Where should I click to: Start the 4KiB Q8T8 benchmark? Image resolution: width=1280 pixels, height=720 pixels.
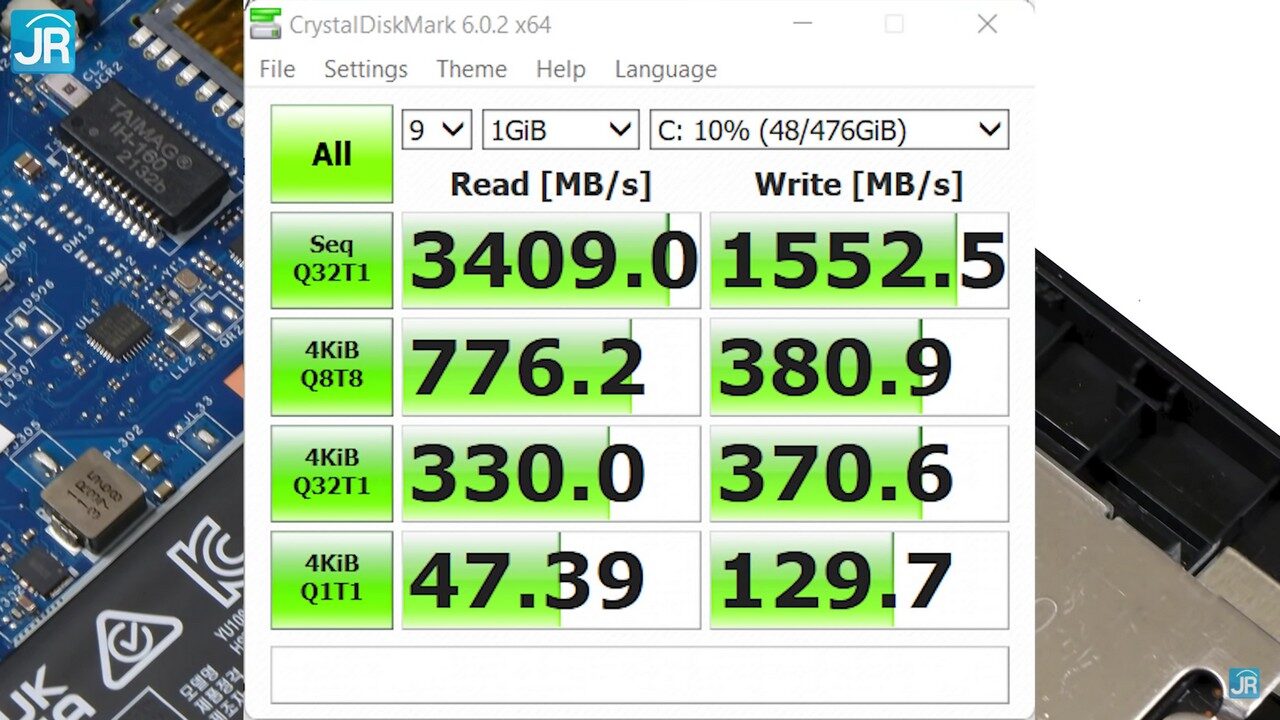coord(332,367)
